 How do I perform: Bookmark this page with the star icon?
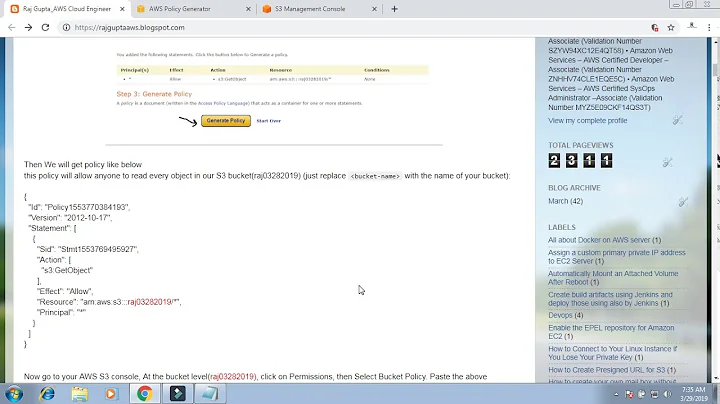(x=671, y=28)
